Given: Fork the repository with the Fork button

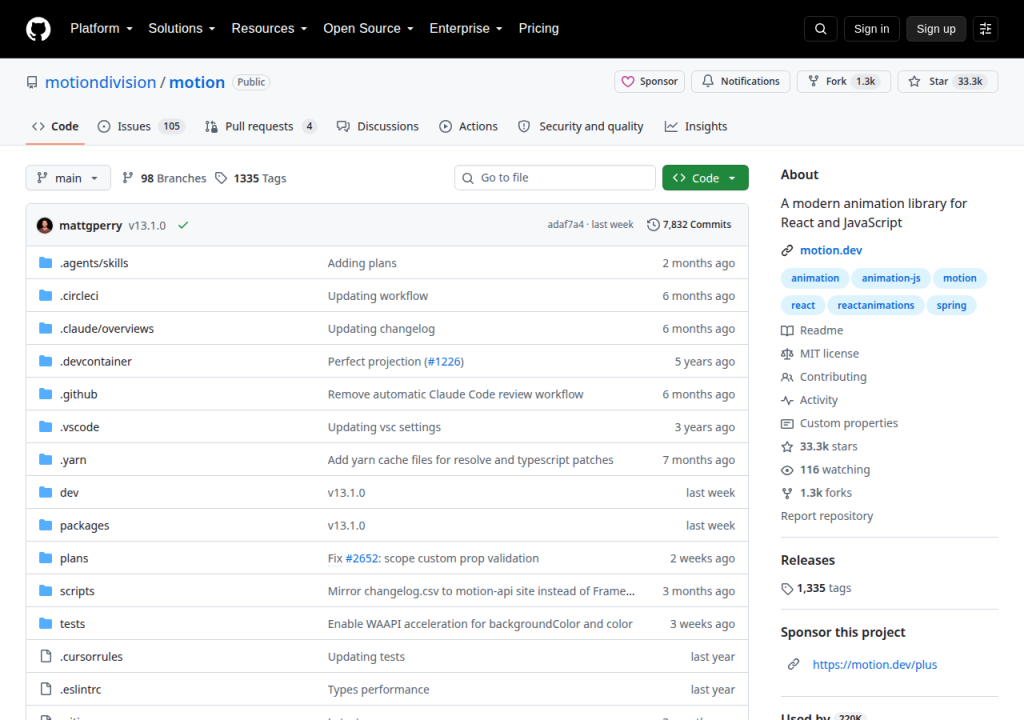Looking at the screenshot, I should pos(843,82).
